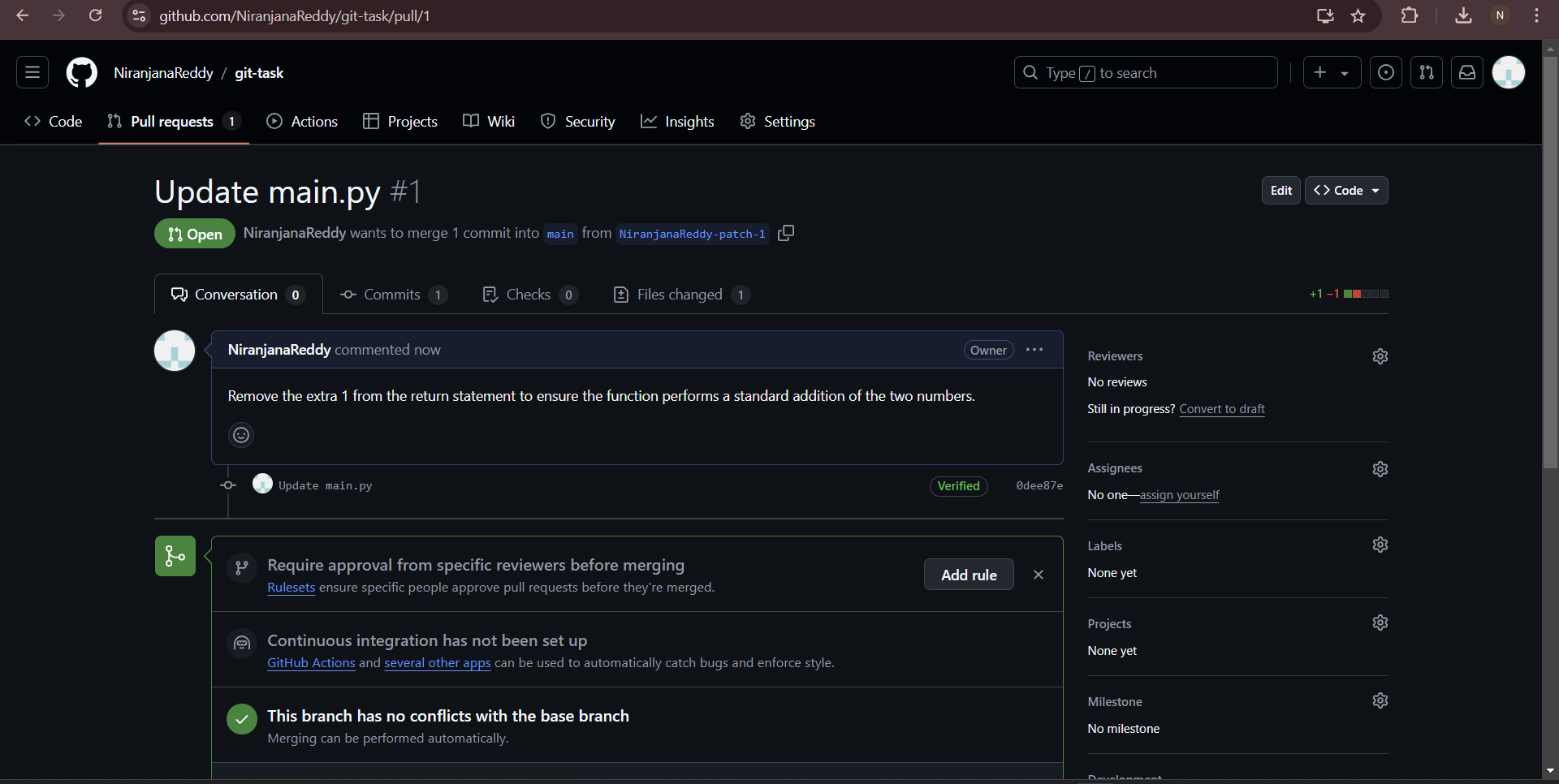1559x784 pixels.
Task: Open the Labels gear settings
Action: point(1380,545)
